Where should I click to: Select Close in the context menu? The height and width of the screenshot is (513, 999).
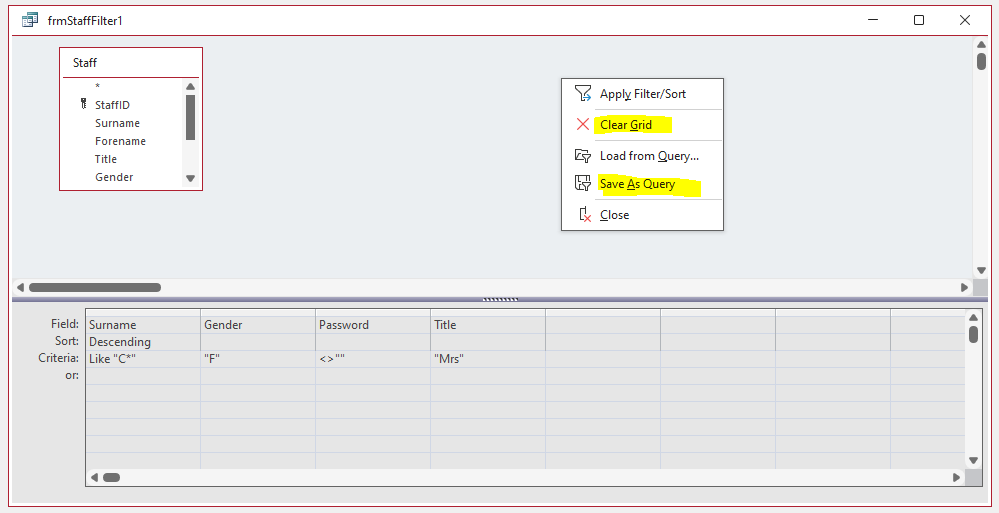(642, 215)
